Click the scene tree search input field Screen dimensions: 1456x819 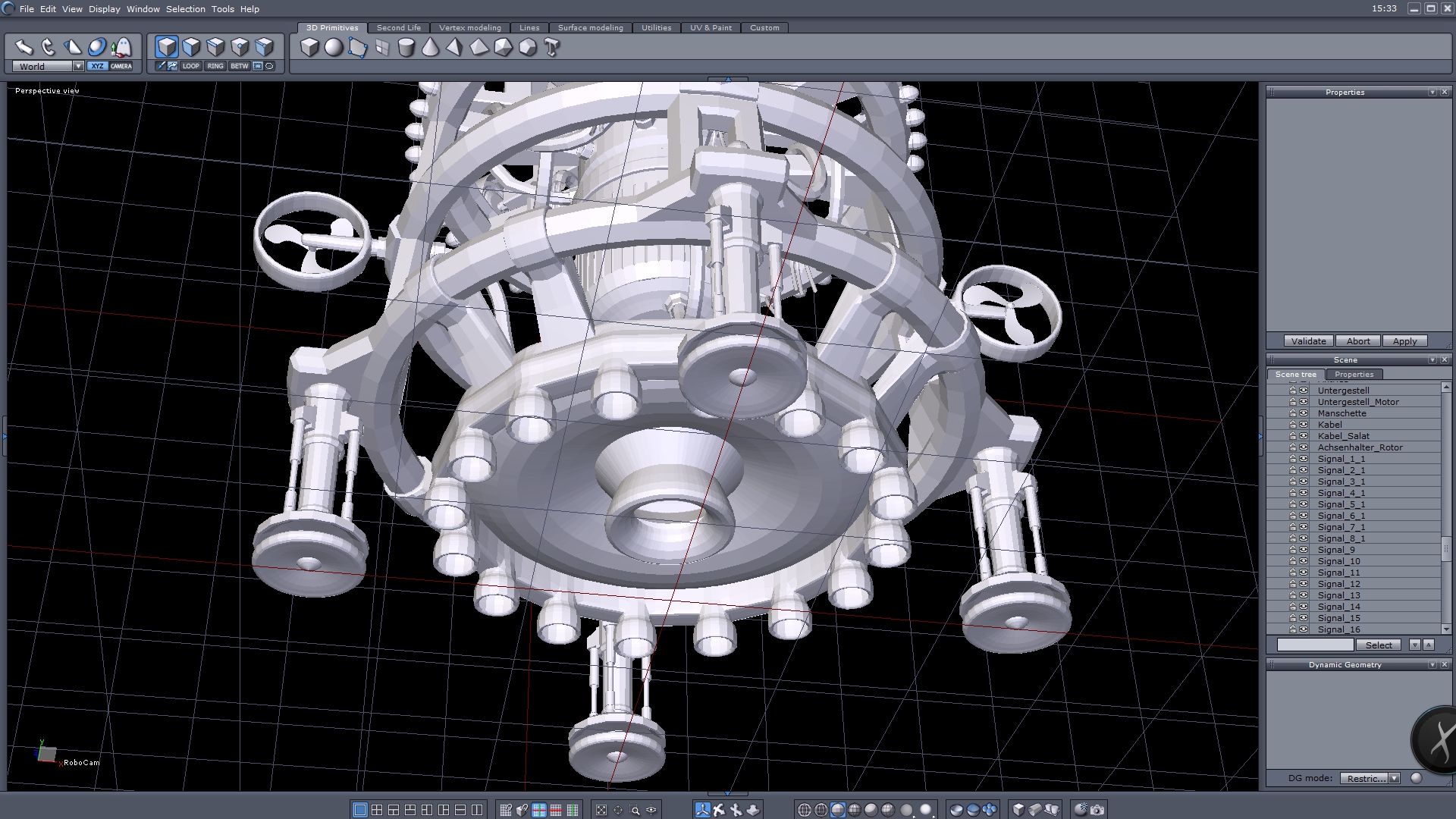(x=1315, y=645)
